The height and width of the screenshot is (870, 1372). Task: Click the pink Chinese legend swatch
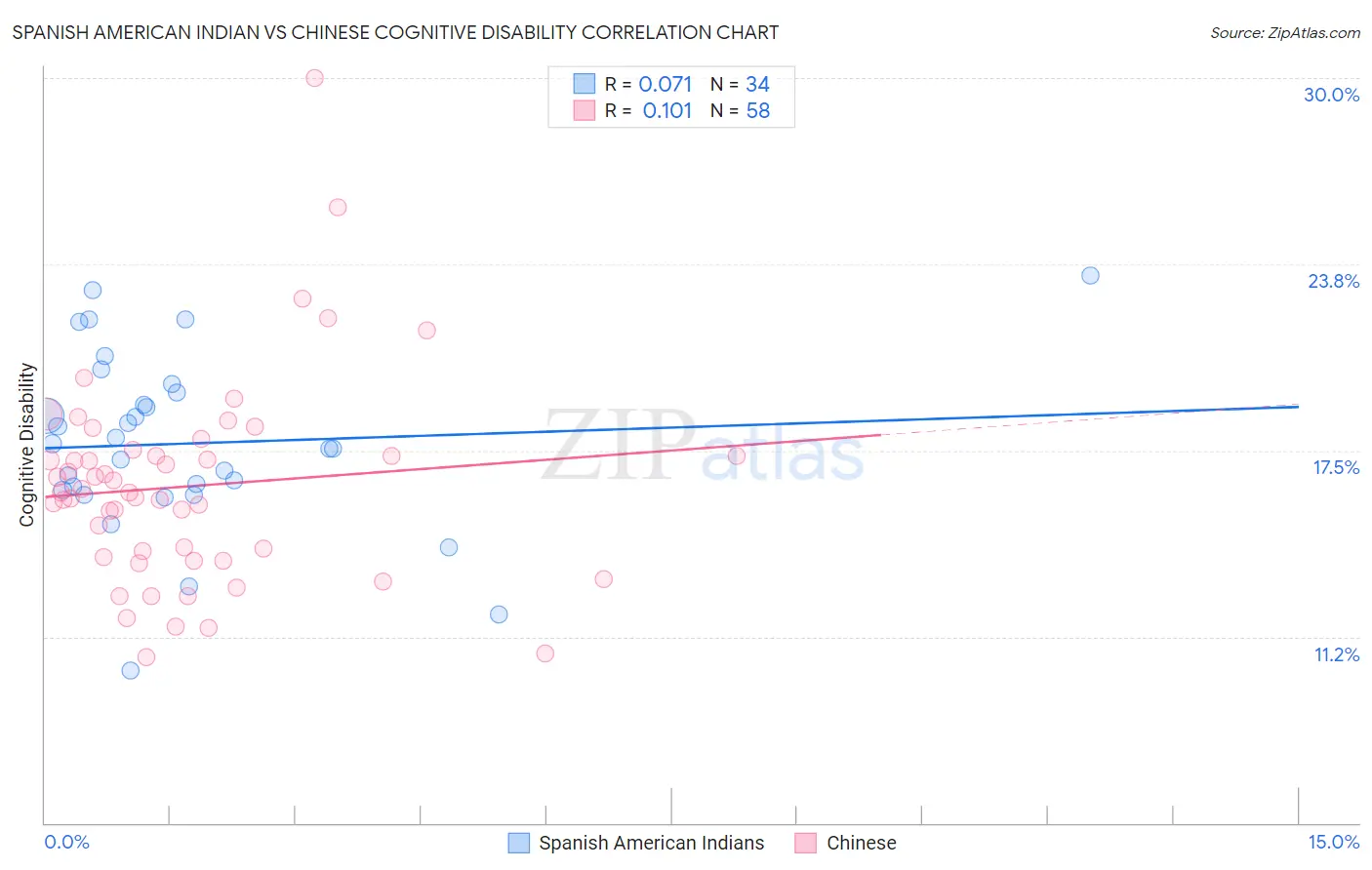(x=805, y=843)
